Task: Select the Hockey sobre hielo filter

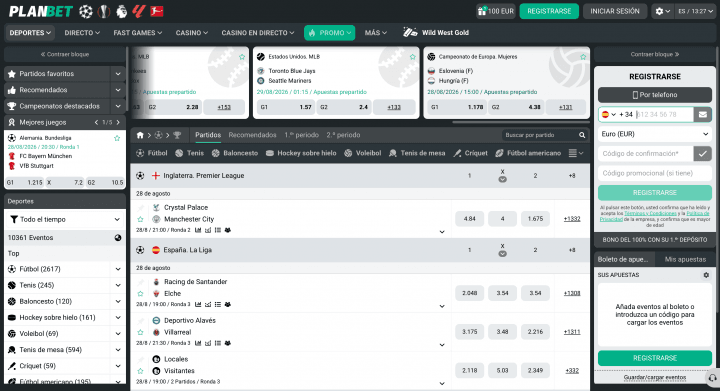Action: tap(301, 153)
